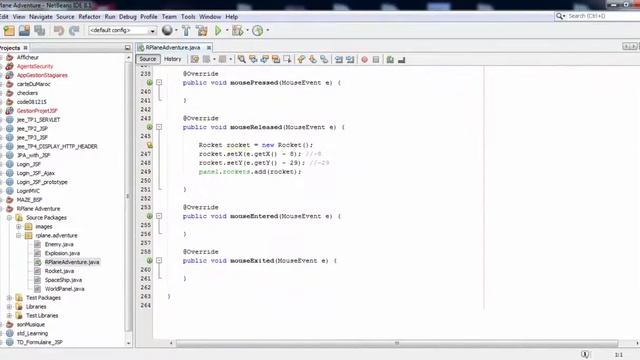Minimize the Projects window panel
Screen dimensions: 640x360
(127, 48)
